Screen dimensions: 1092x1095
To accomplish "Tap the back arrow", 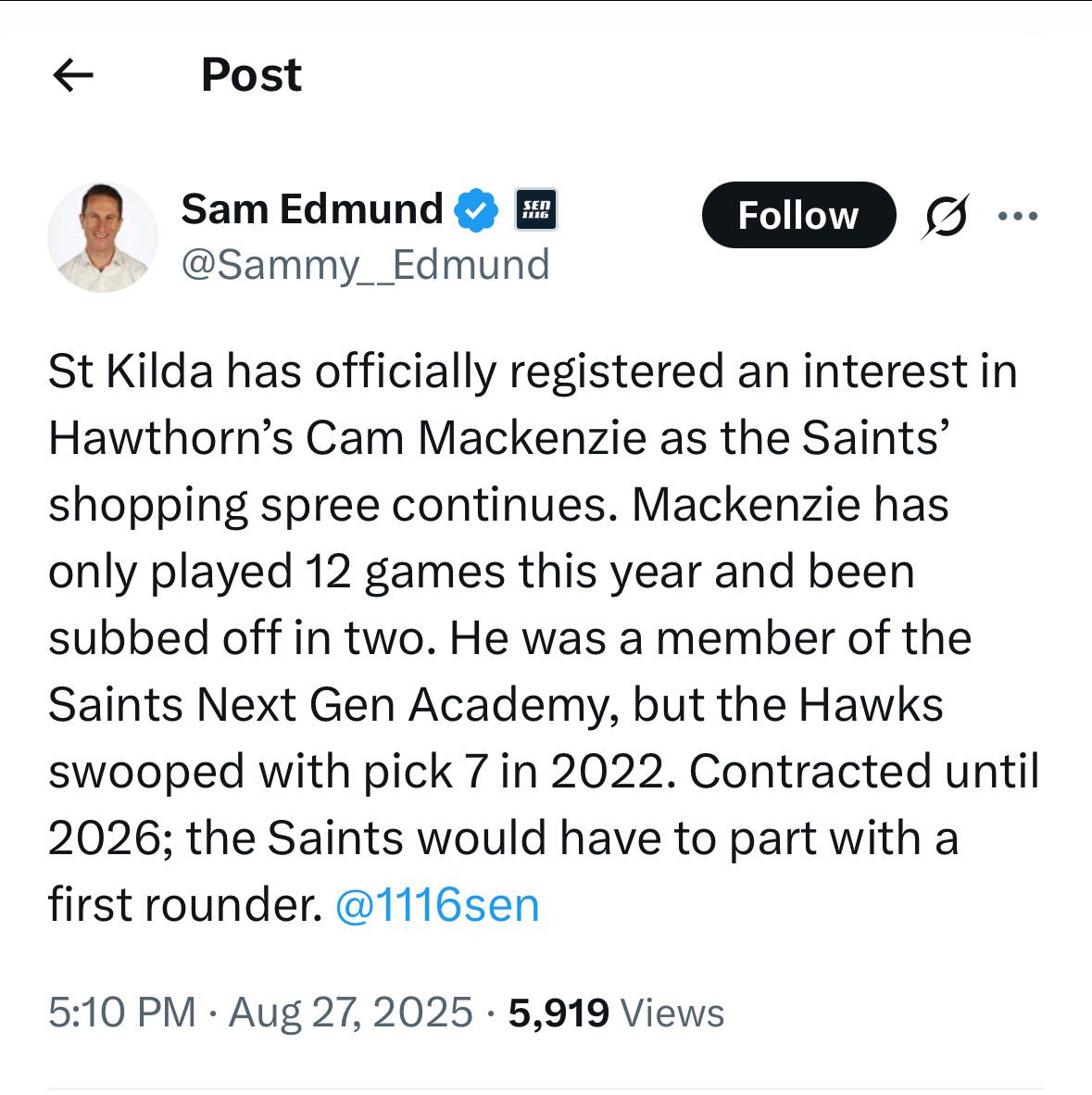I will 73,76.
